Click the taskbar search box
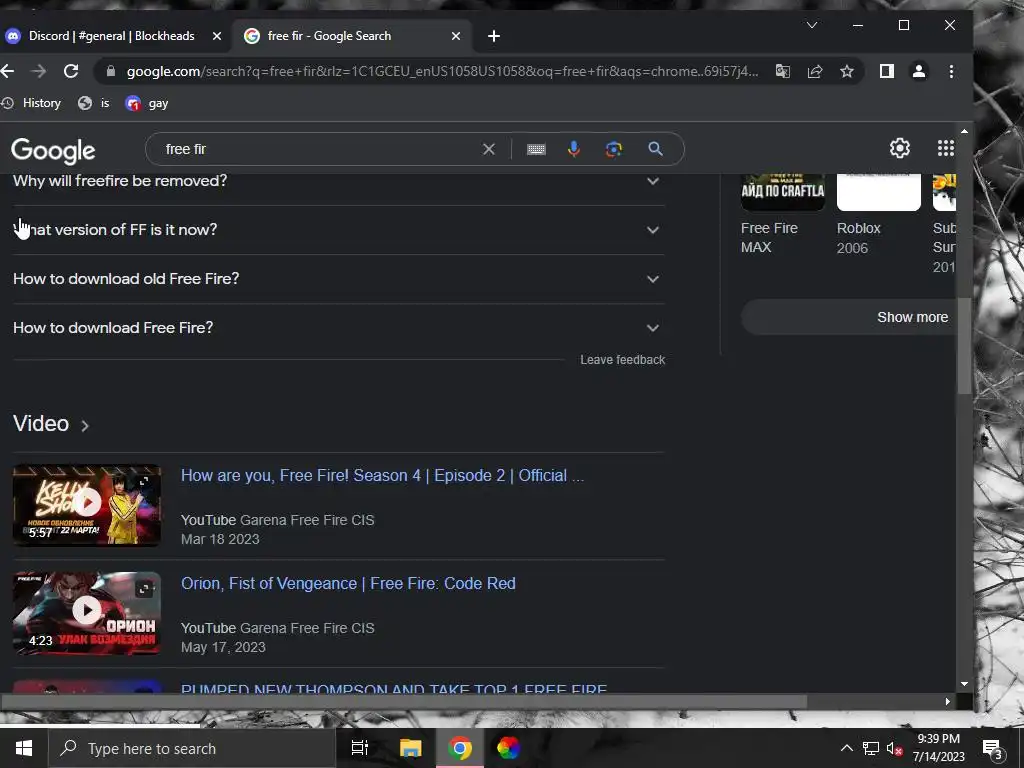This screenshot has height=768, width=1024. pos(192,748)
